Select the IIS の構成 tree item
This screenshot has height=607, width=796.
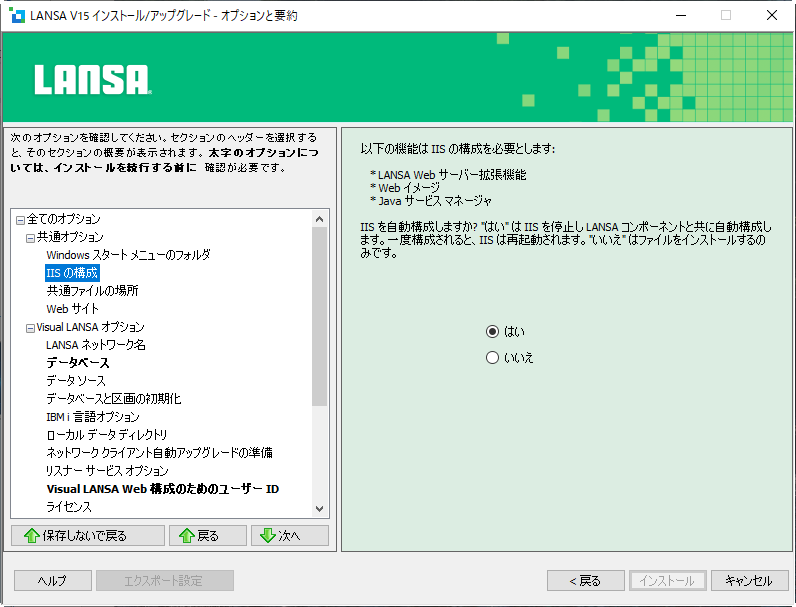[x=72, y=273]
